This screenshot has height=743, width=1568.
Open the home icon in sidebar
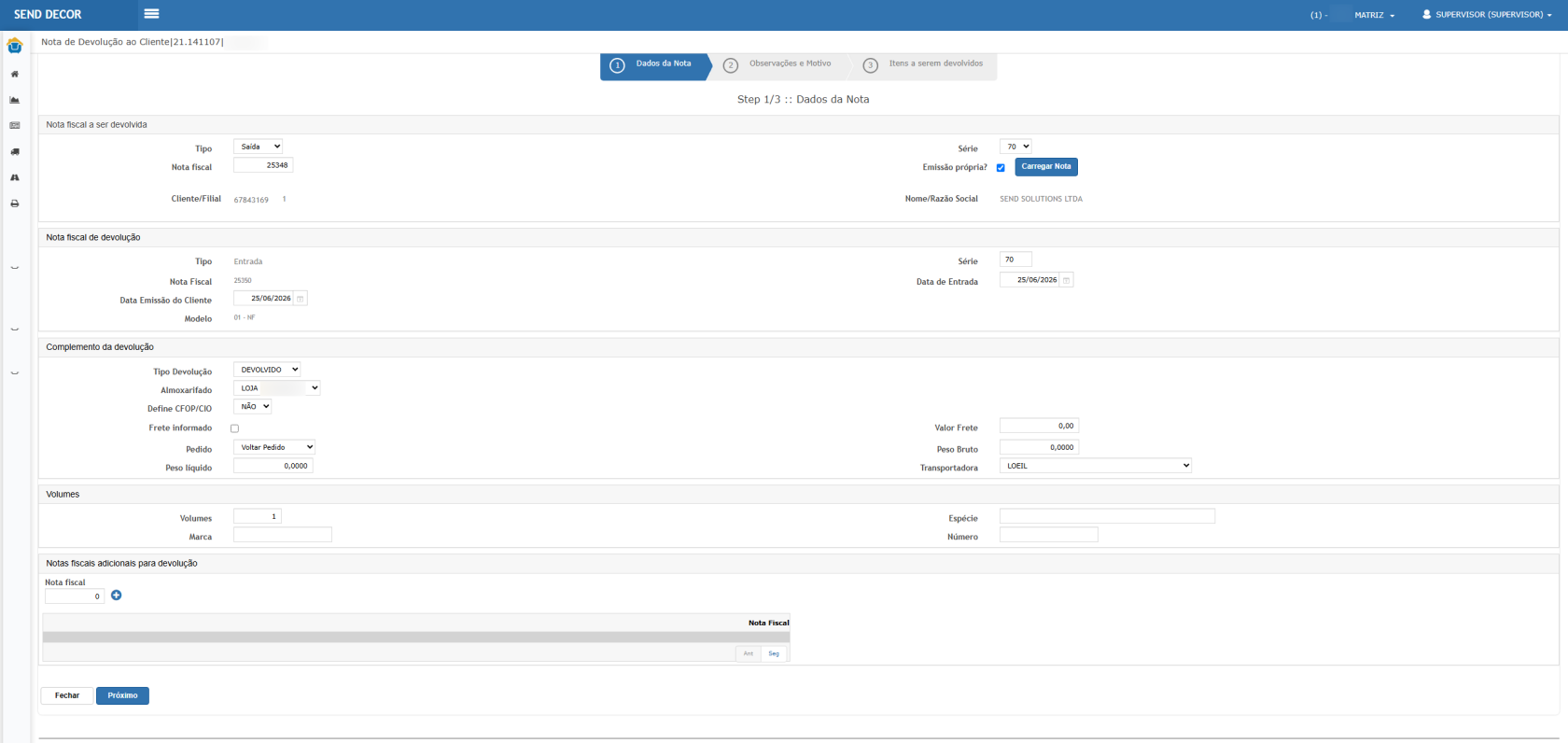(15, 74)
